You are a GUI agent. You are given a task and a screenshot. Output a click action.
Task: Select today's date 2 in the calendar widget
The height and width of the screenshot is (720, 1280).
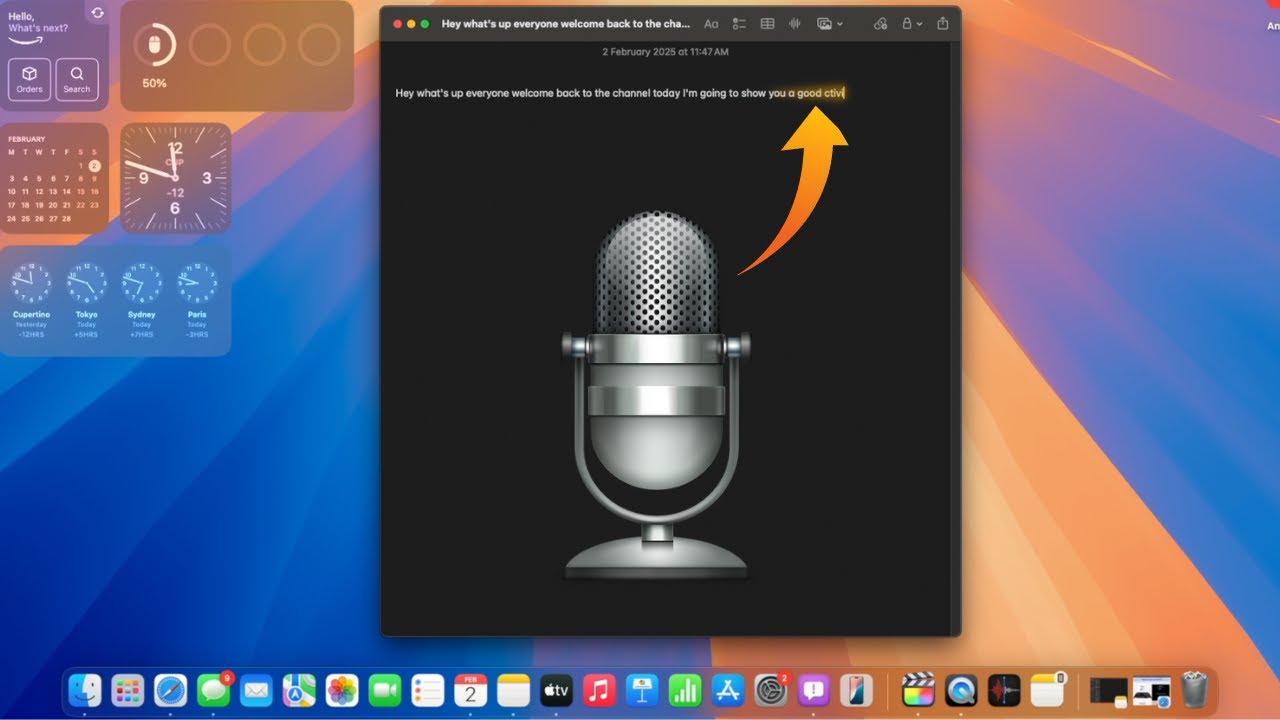click(94, 165)
